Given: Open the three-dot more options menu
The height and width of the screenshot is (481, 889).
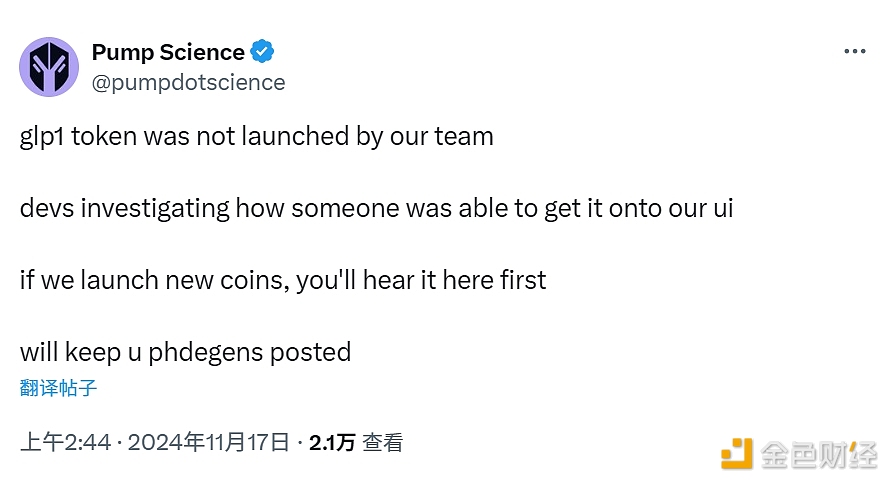Looking at the screenshot, I should (854, 52).
